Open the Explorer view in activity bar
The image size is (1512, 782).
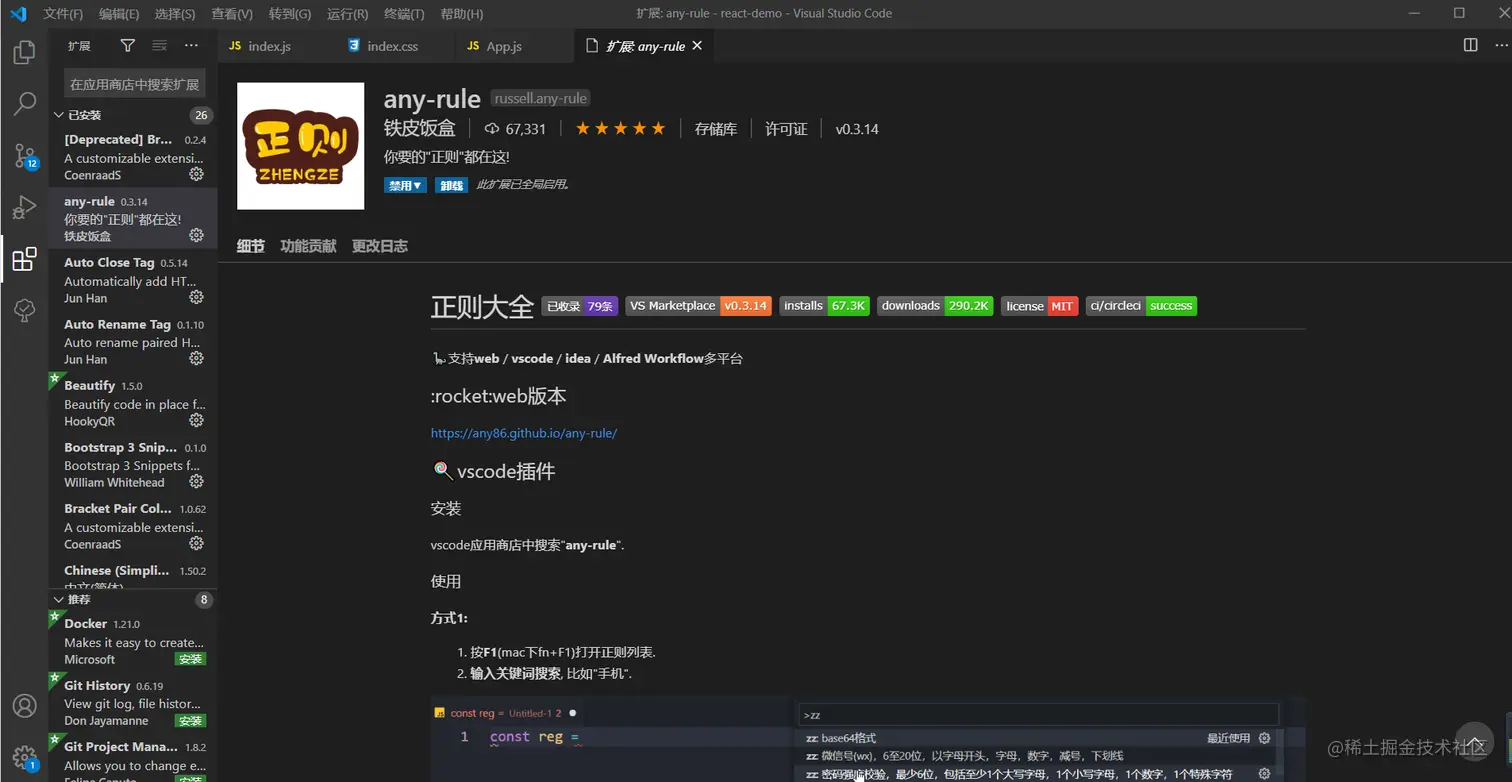pos(24,52)
